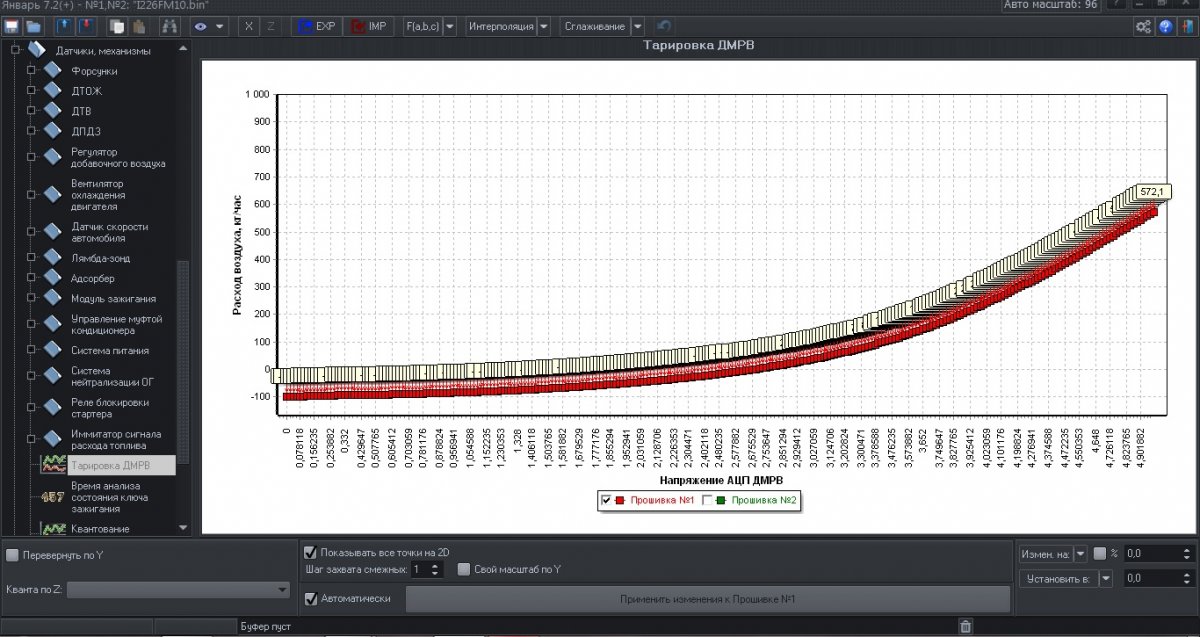Expand Иммитатор сигнала расхода топлива node
This screenshot has height=637, width=1200.
[31, 439]
